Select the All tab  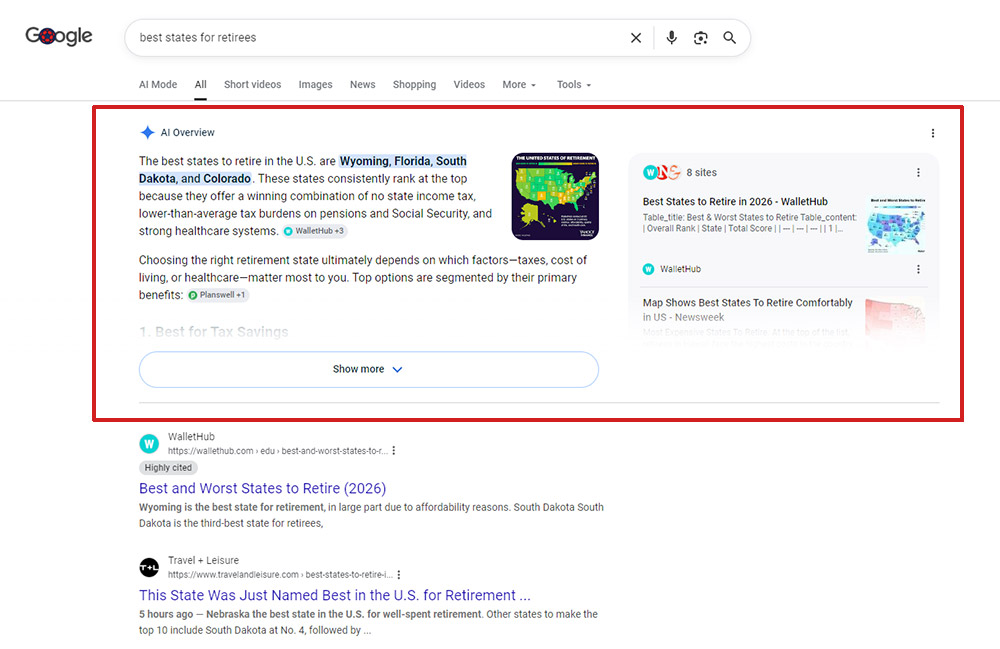(x=200, y=84)
